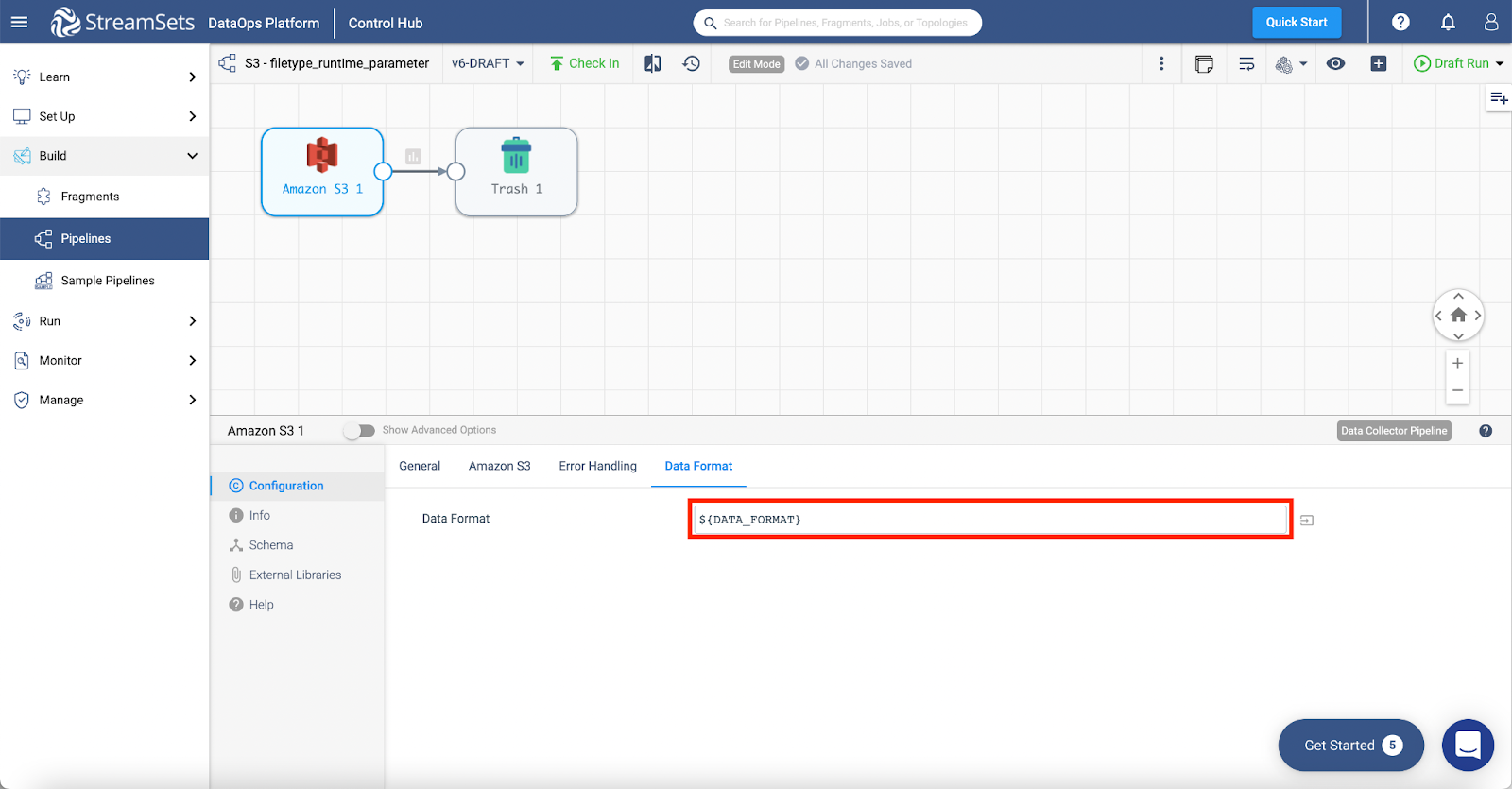Switch to the General tab
Viewport: 1512px width, 789px height.
click(x=420, y=466)
